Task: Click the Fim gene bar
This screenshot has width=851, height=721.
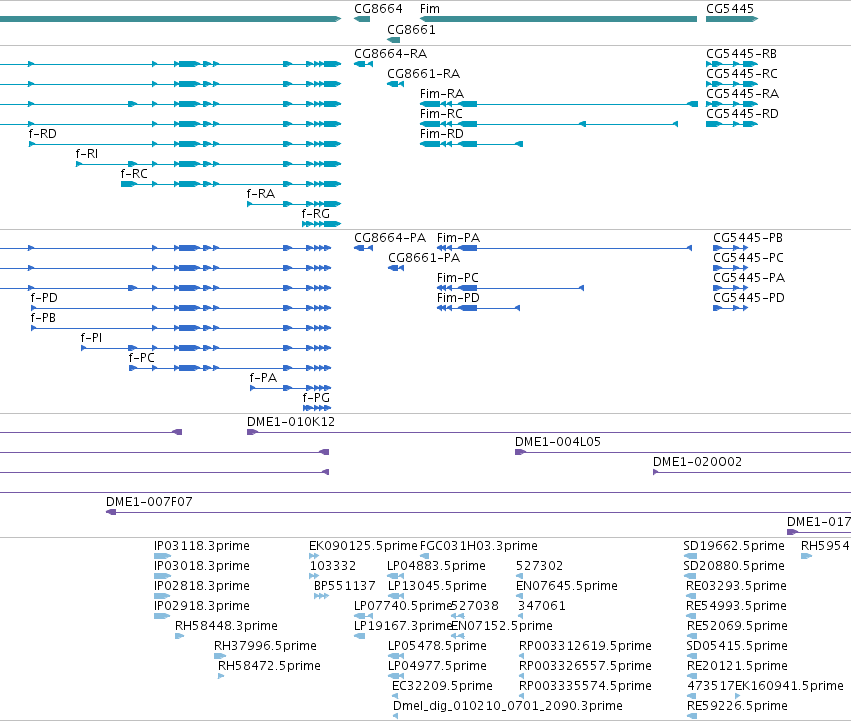Action: [558, 19]
